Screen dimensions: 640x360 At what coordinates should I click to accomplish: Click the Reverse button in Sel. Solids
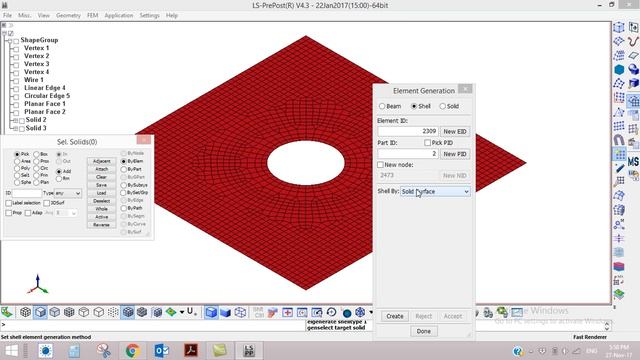(102, 225)
